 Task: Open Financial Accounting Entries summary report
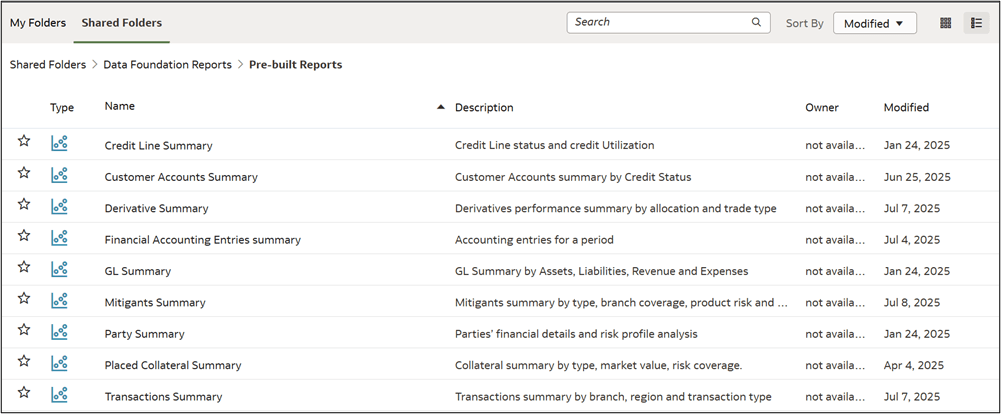[202, 239]
